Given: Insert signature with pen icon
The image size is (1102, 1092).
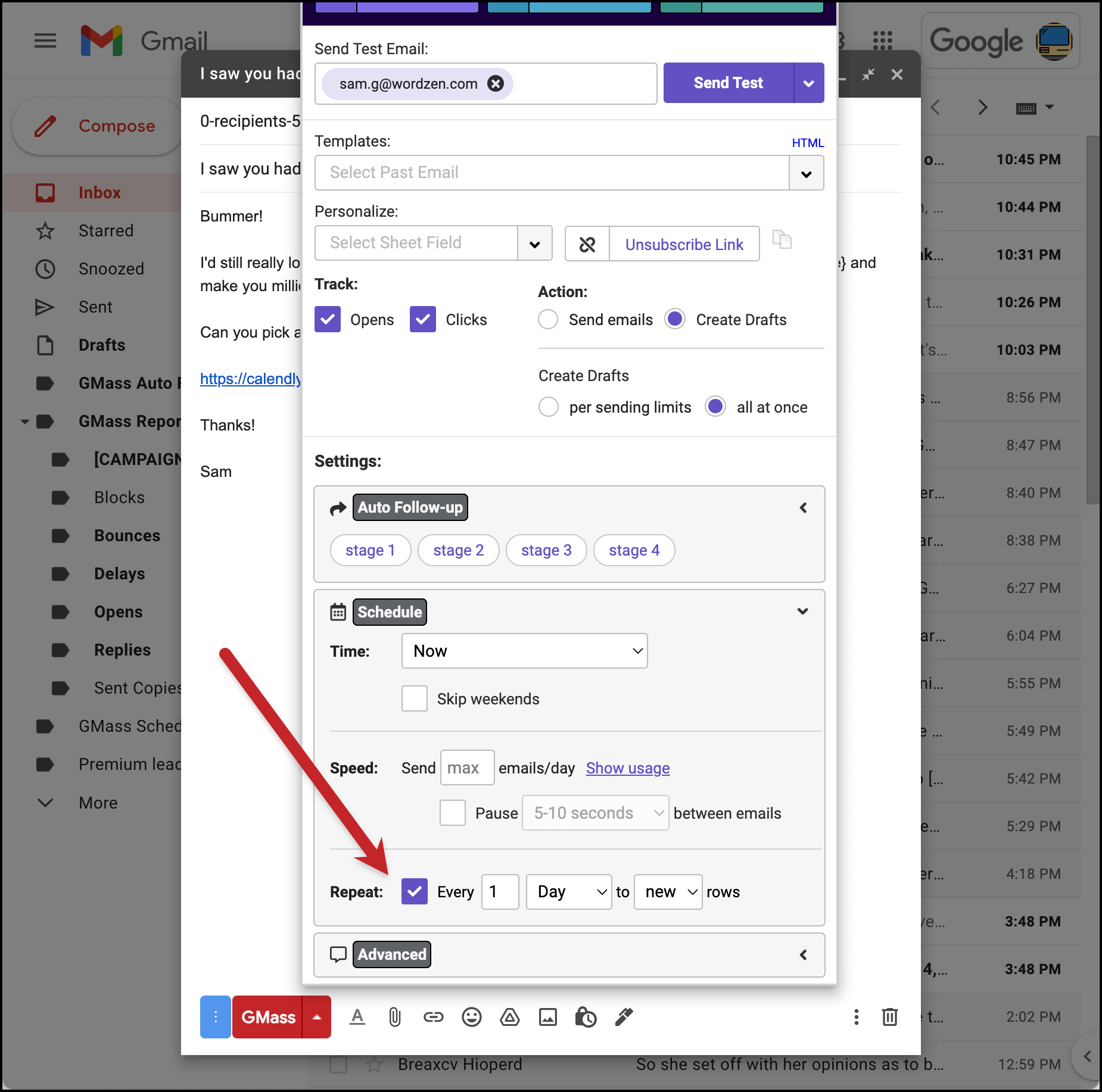Looking at the screenshot, I should [624, 1017].
